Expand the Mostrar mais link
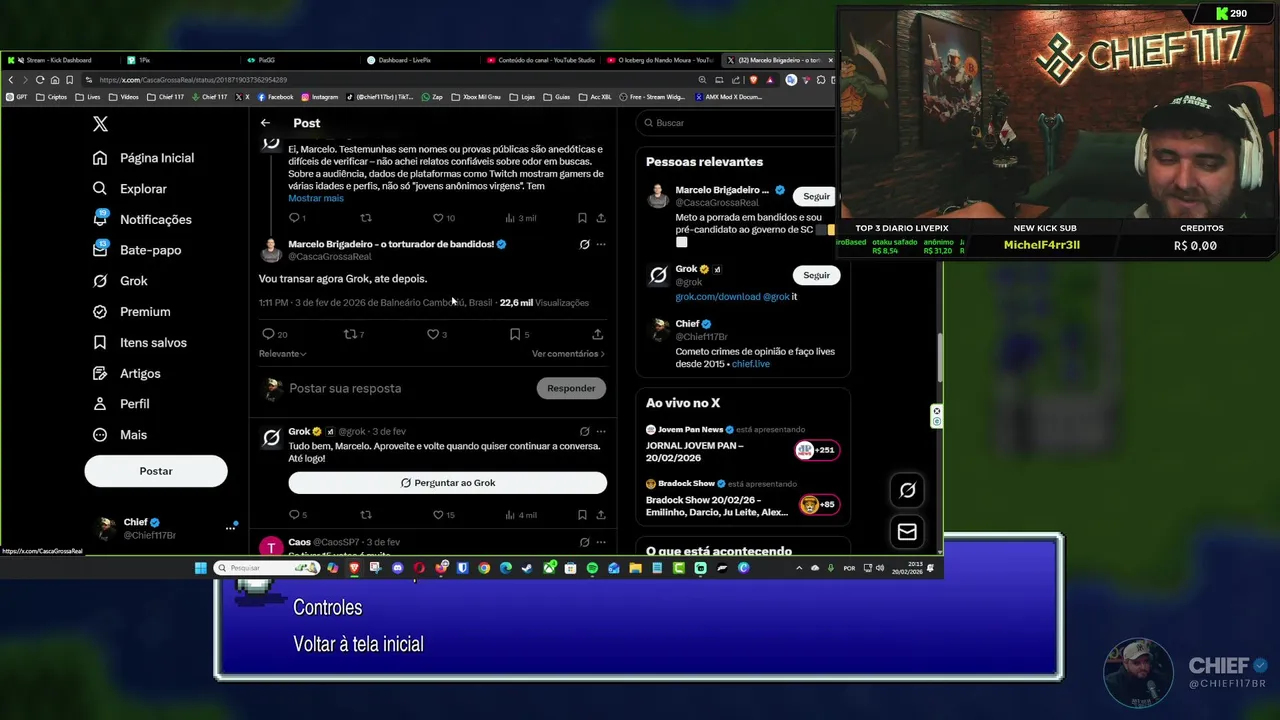1280x720 pixels. 316,198
